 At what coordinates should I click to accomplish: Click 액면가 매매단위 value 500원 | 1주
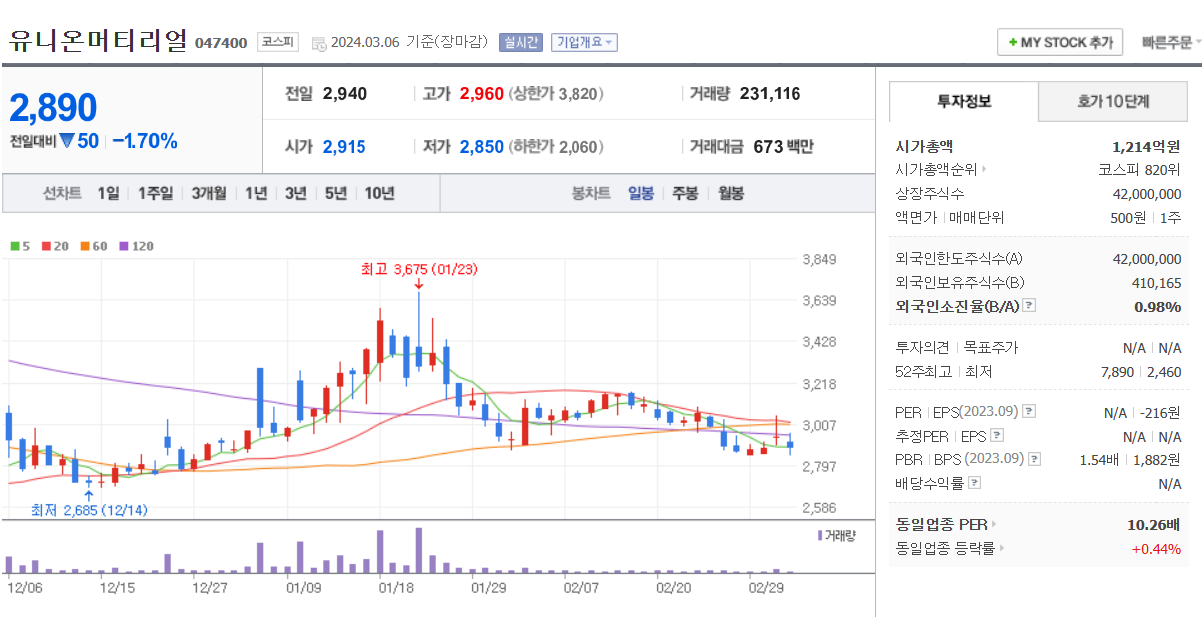pyautogui.click(x=1145, y=217)
